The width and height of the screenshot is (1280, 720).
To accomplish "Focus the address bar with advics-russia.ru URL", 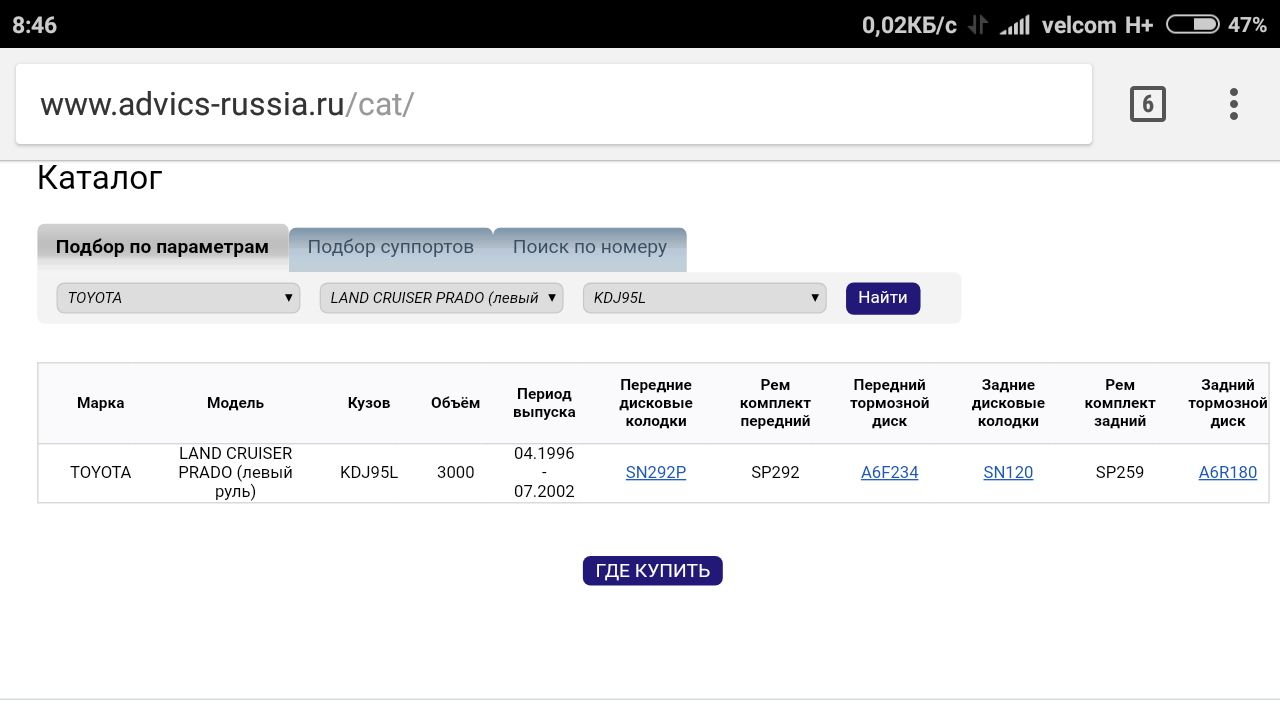I will click(x=553, y=104).
